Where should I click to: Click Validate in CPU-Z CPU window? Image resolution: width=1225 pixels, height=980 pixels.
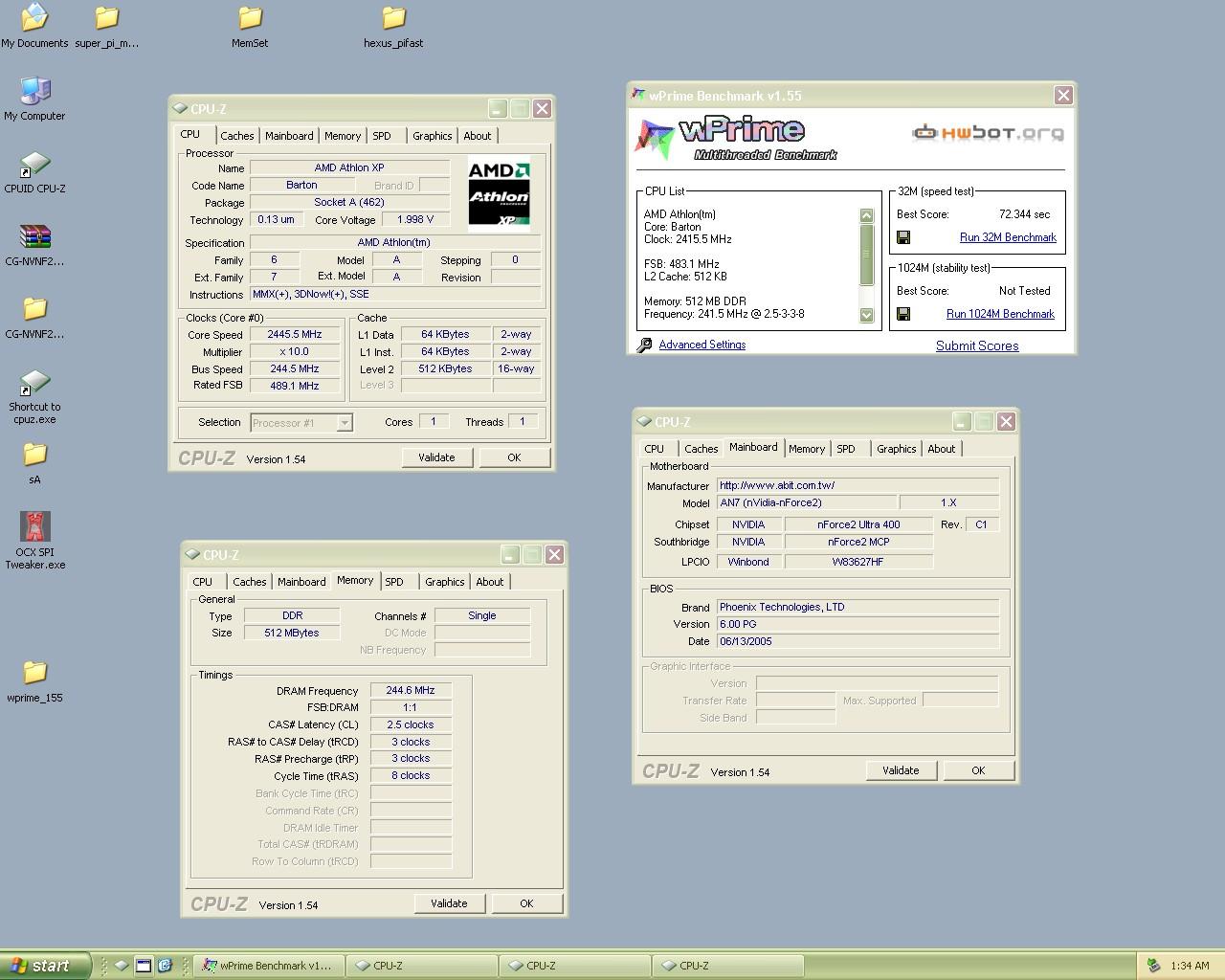pos(436,457)
